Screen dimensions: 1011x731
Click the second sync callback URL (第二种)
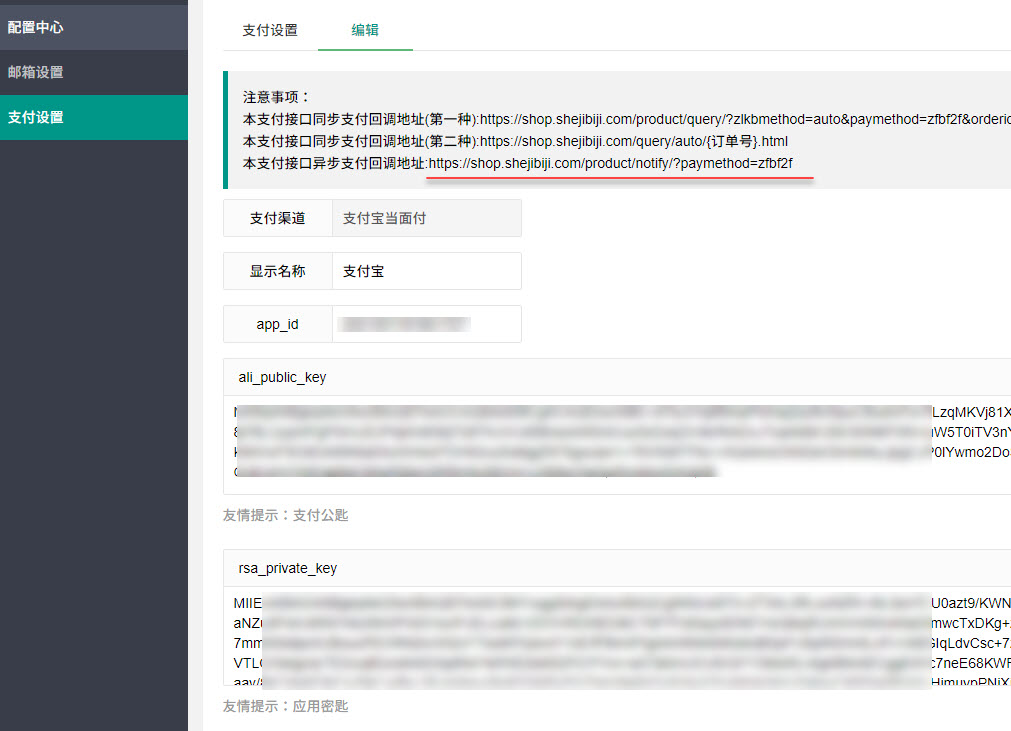(x=634, y=141)
